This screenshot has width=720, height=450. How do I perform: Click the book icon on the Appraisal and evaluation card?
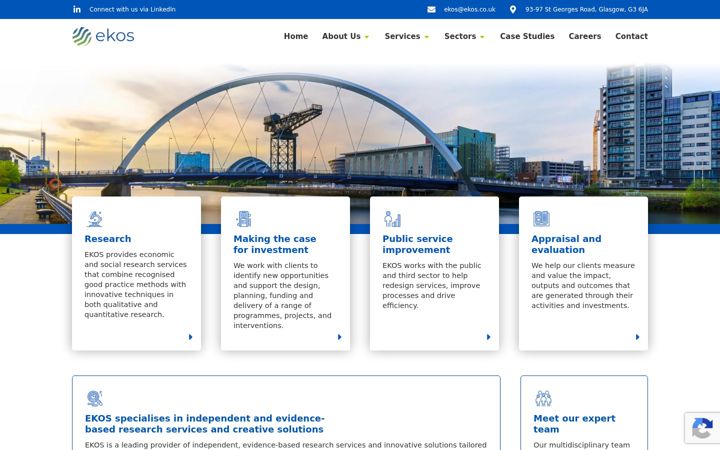(541, 219)
